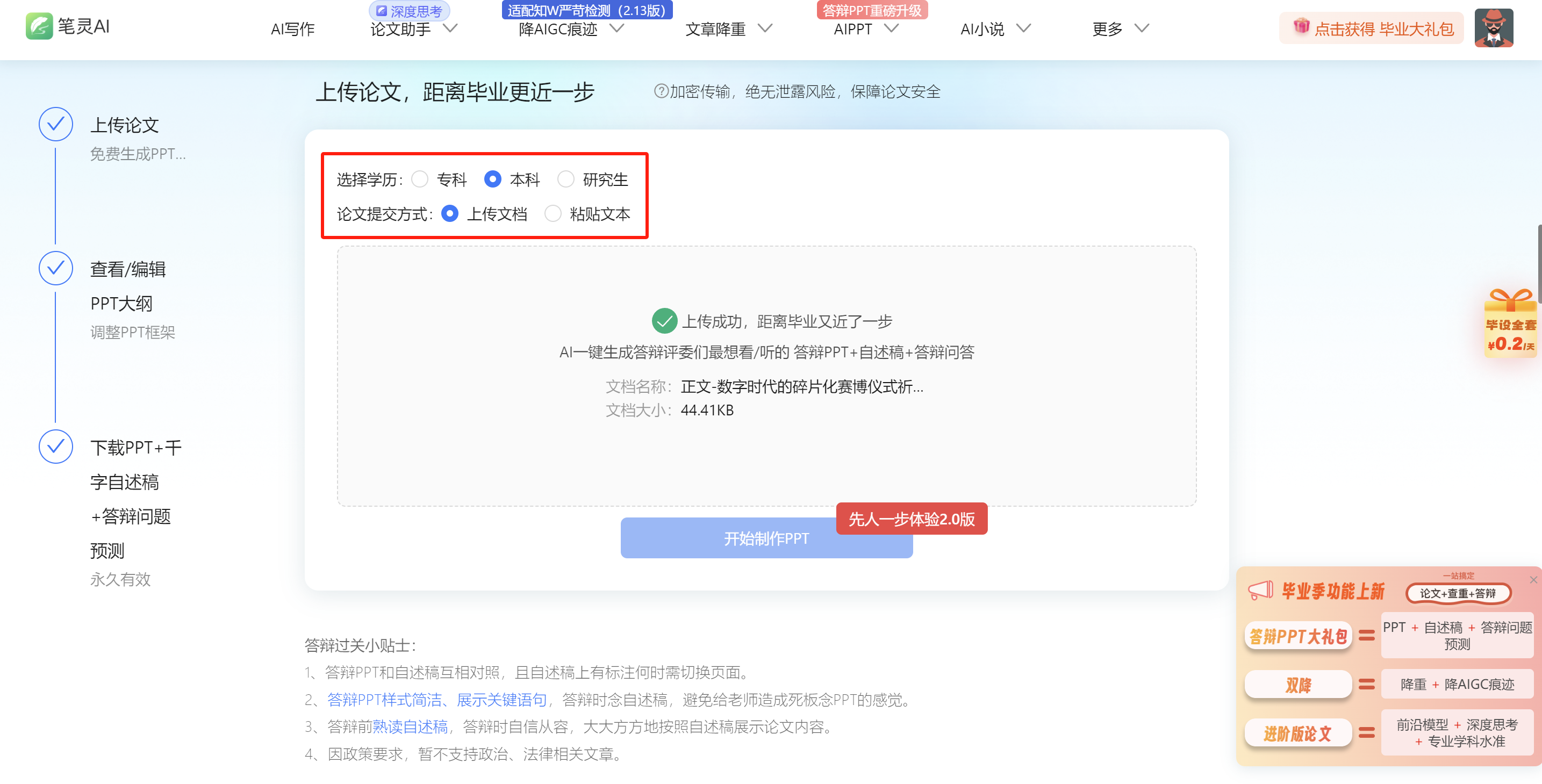The height and width of the screenshot is (784, 1542).
Task: Select the 专科 education radio button
Action: [x=420, y=179]
